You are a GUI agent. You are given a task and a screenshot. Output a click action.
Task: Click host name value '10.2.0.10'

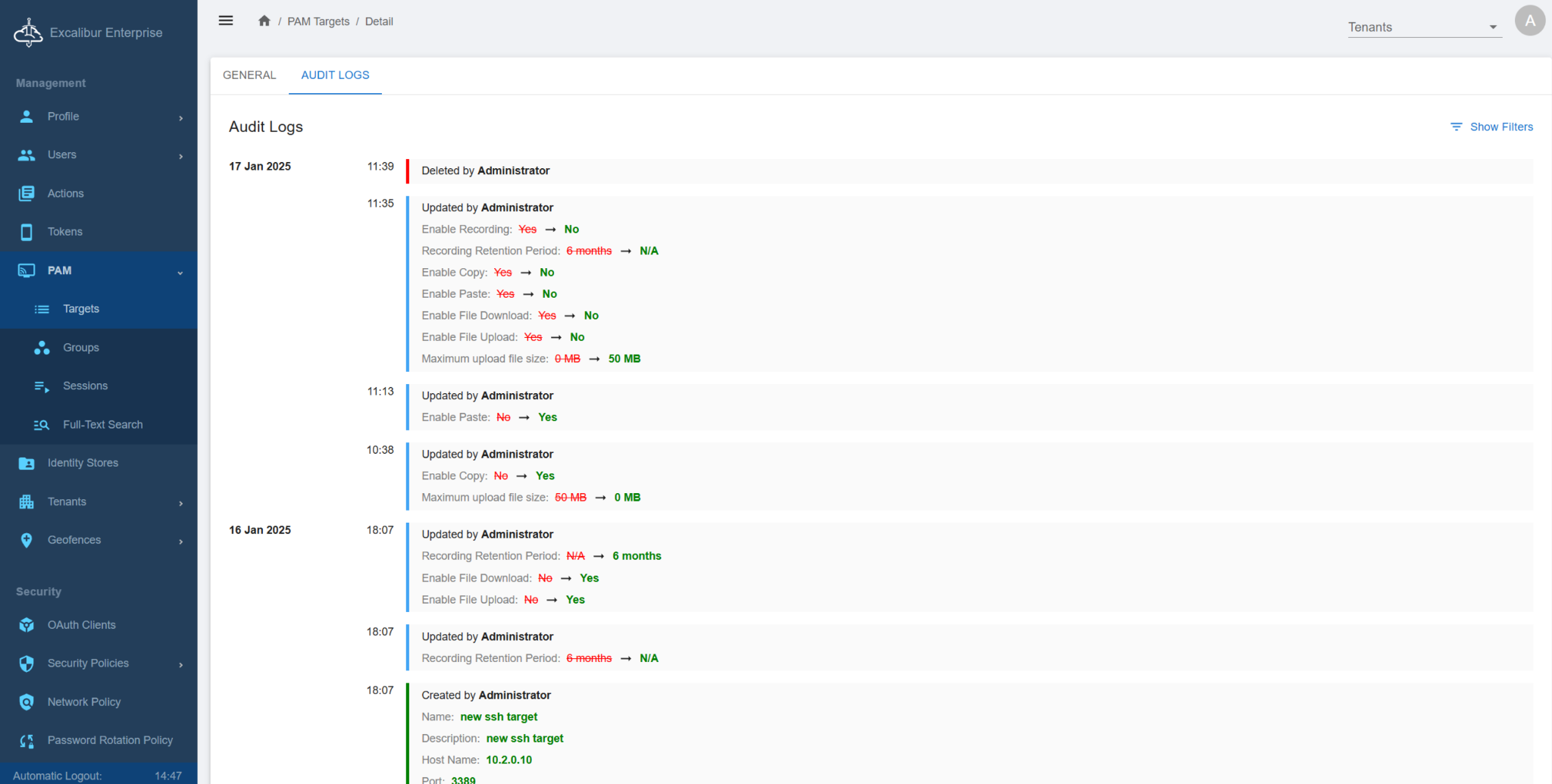509,760
